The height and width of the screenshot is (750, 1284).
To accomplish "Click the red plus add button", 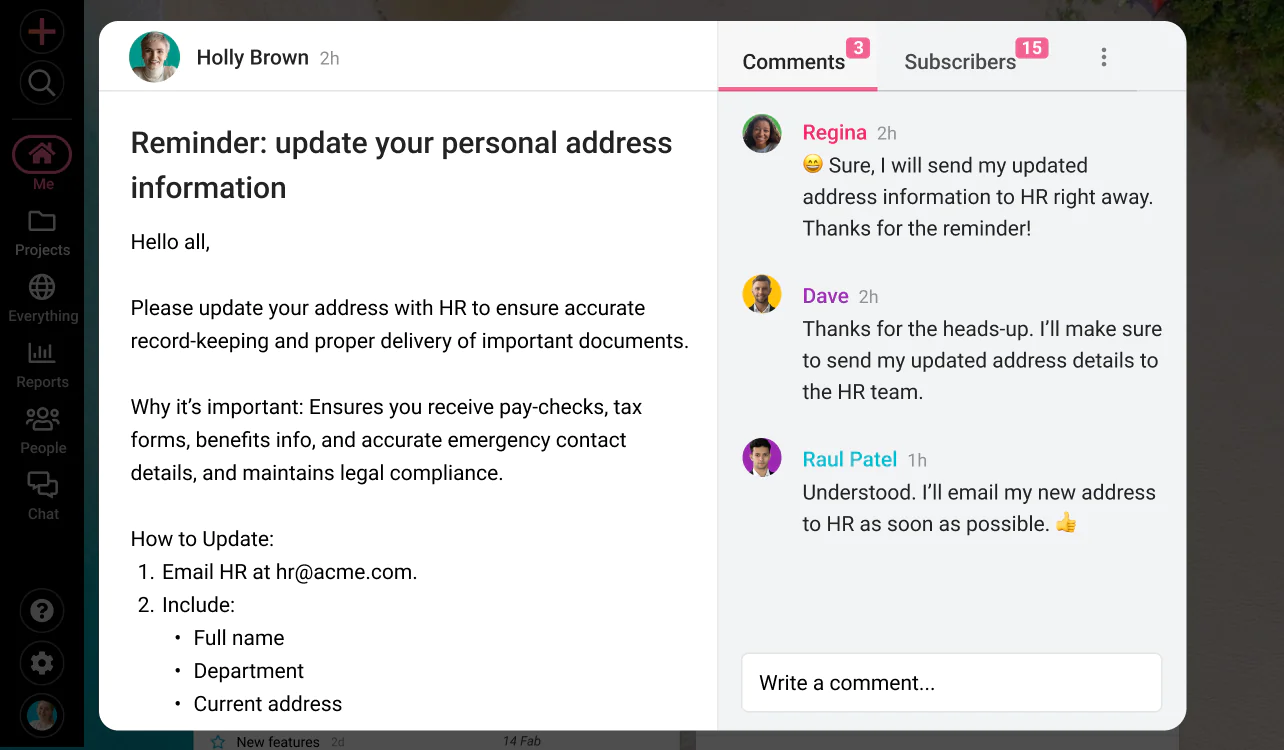I will 41,32.
